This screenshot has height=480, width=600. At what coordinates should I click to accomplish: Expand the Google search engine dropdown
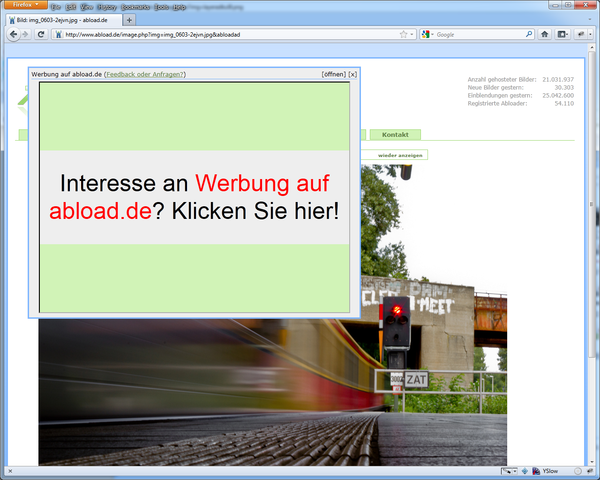[x=428, y=34]
